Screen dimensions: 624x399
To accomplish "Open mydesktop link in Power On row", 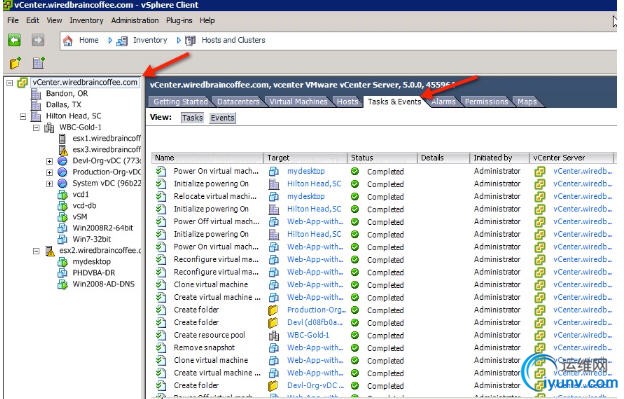I will (x=306, y=171).
